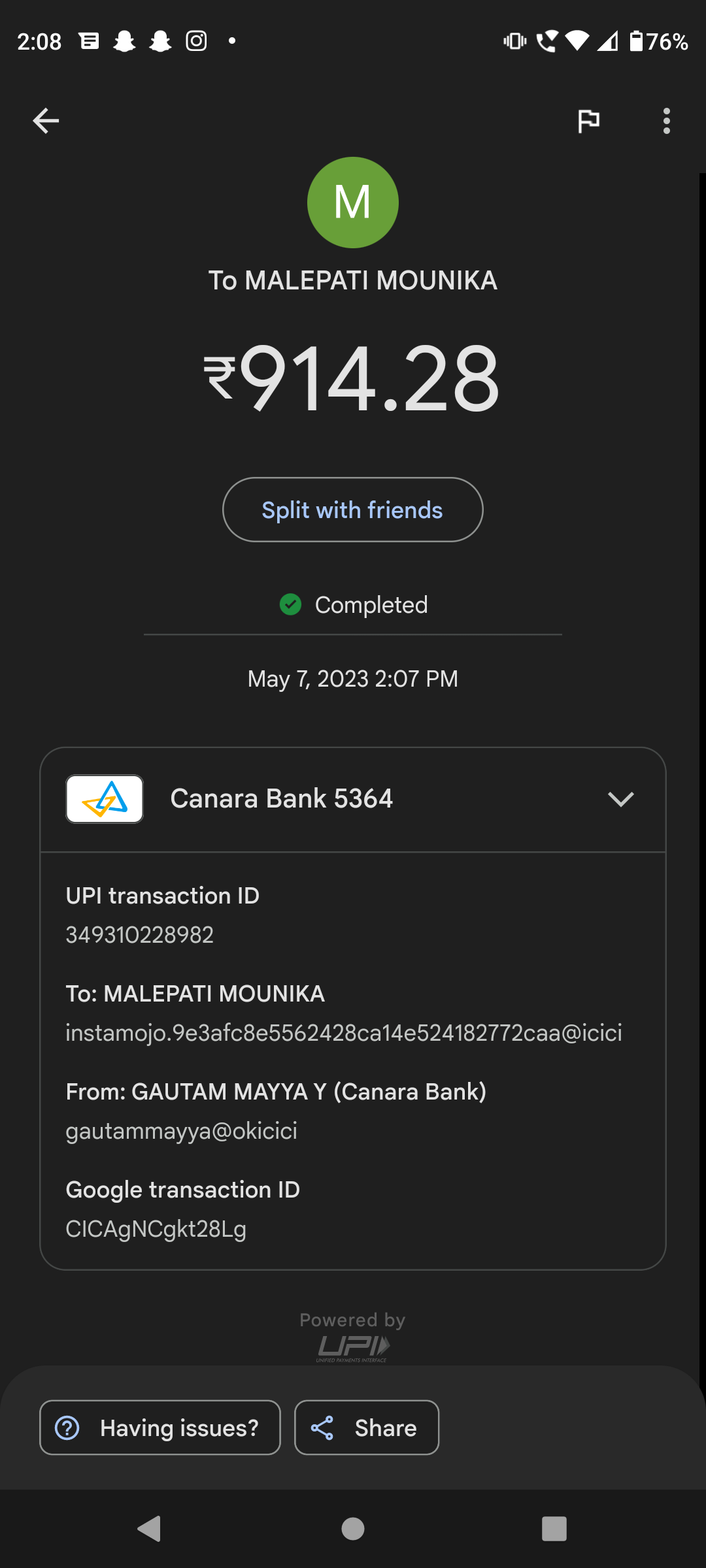Tap the instamojo UPI address text
Viewport: 706px width, 1568px height.
[344, 1033]
